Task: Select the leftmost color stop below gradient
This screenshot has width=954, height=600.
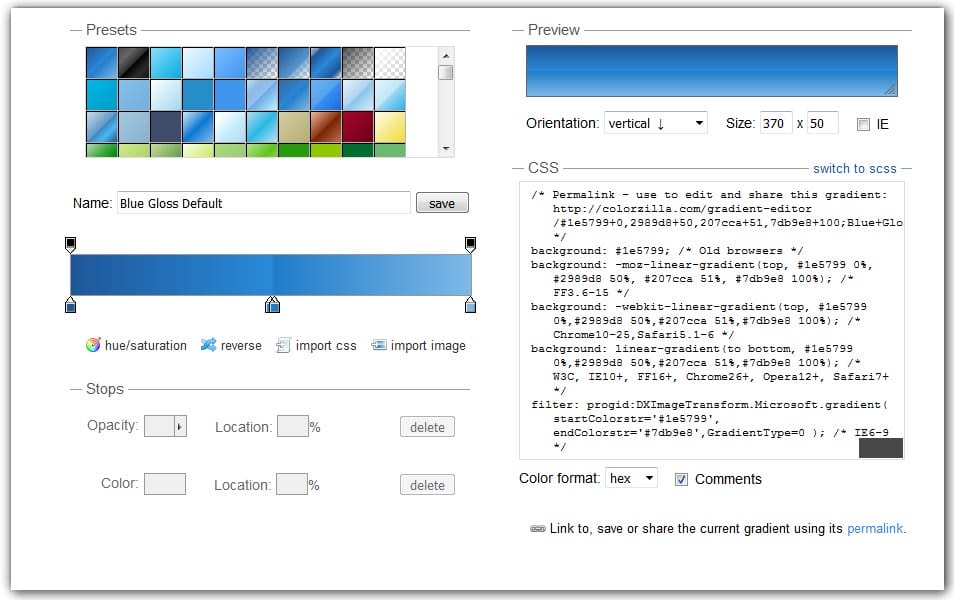Action: click(x=70, y=305)
